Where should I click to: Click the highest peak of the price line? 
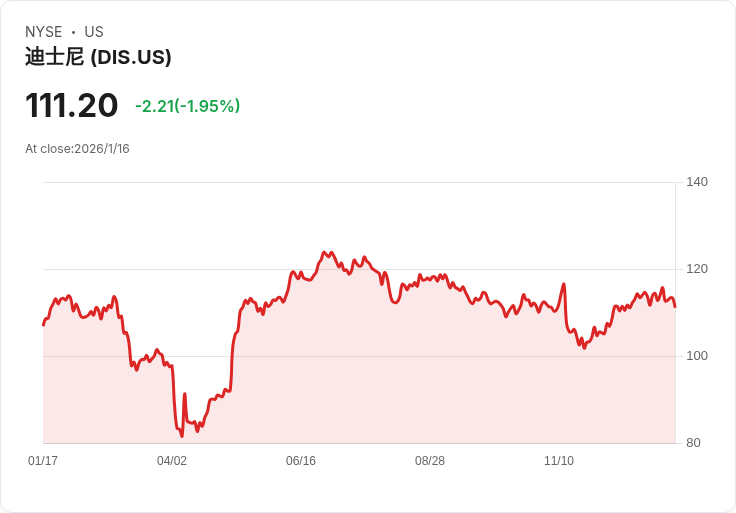click(x=323, y=252)
